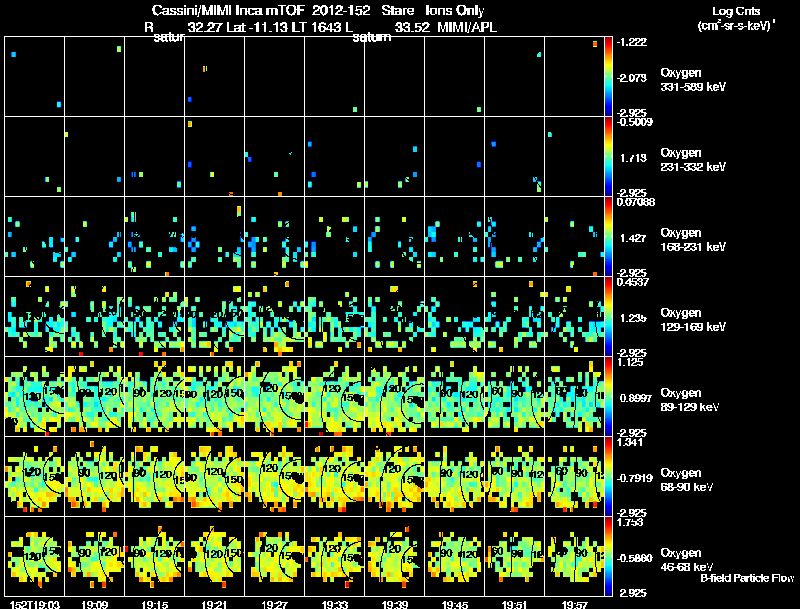Select the Oxygen 46-68 keV label
This screenshot has width=800, height=609.
686,560
